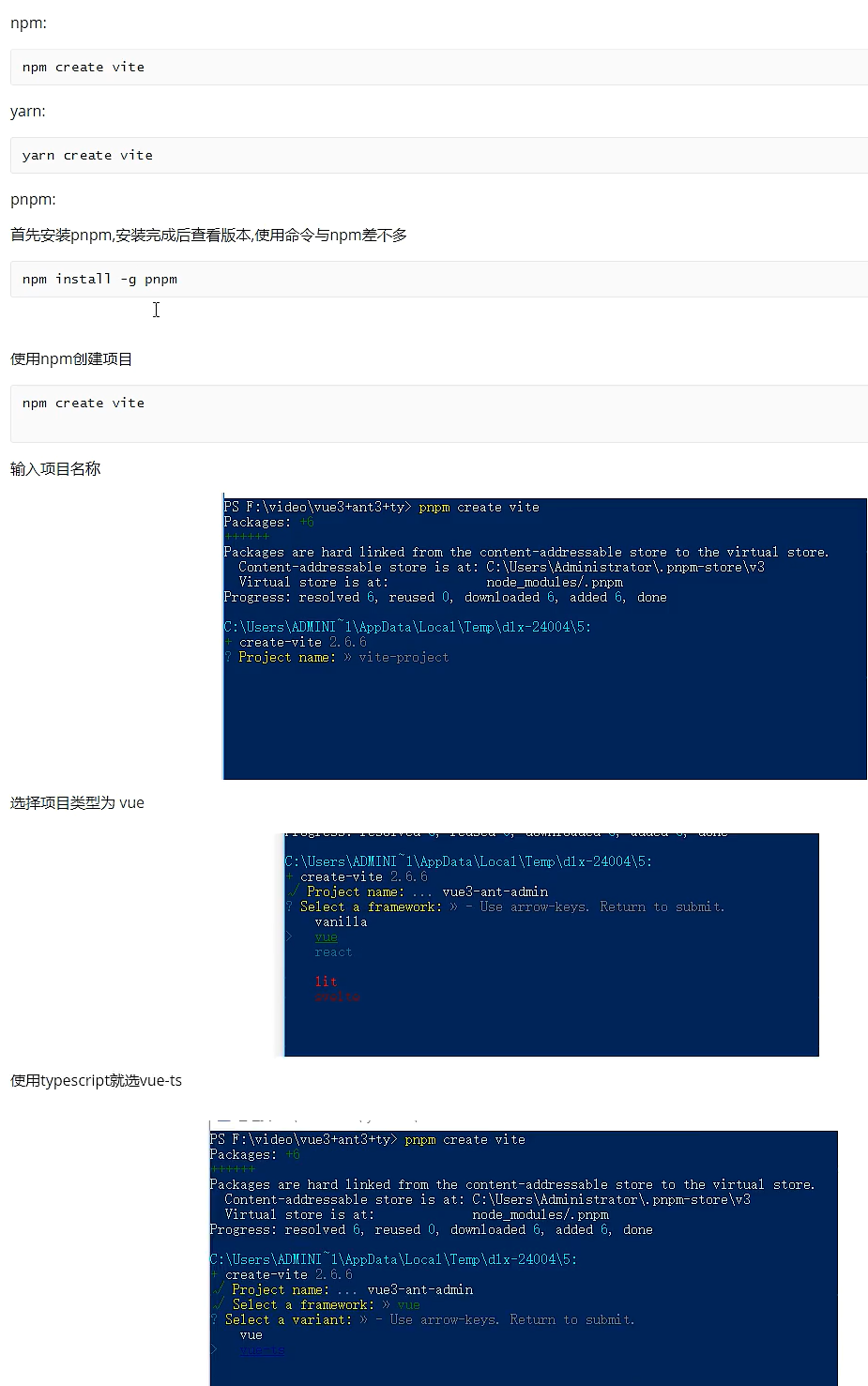Click the first 'npm create vite' code block

pos(438,67)
